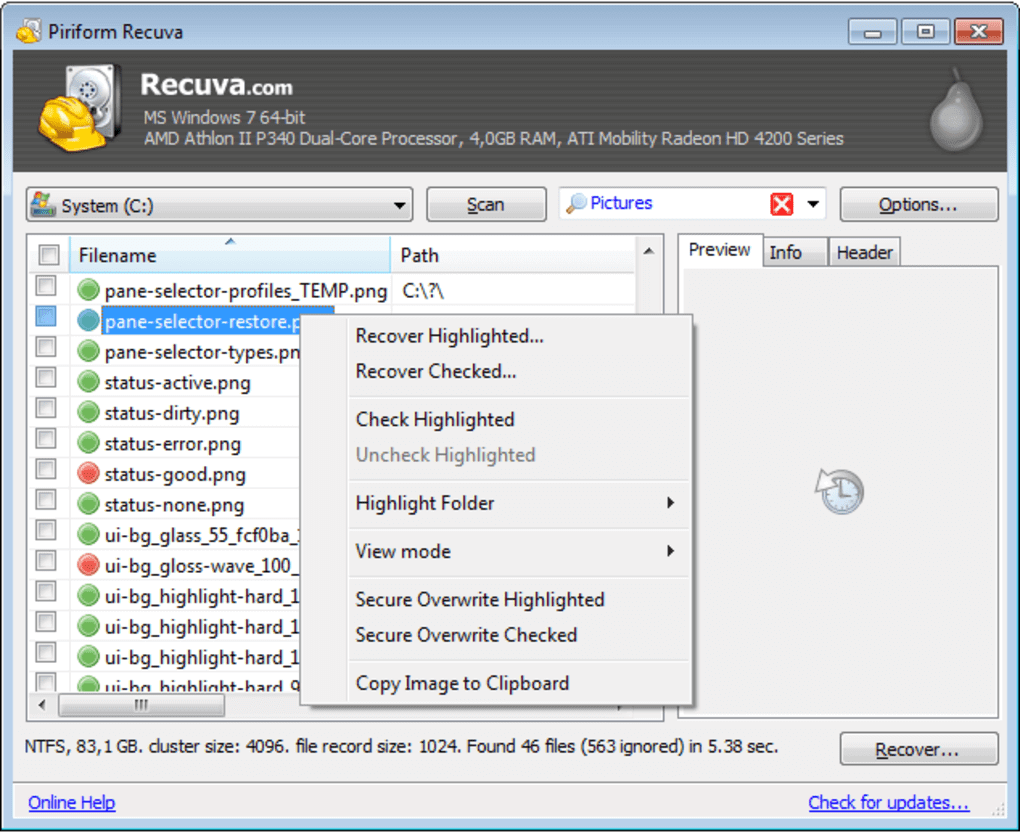Clear the Pictures filter with the red X
This screenshot has height=833, width=1020.
(x=782, y=203)
